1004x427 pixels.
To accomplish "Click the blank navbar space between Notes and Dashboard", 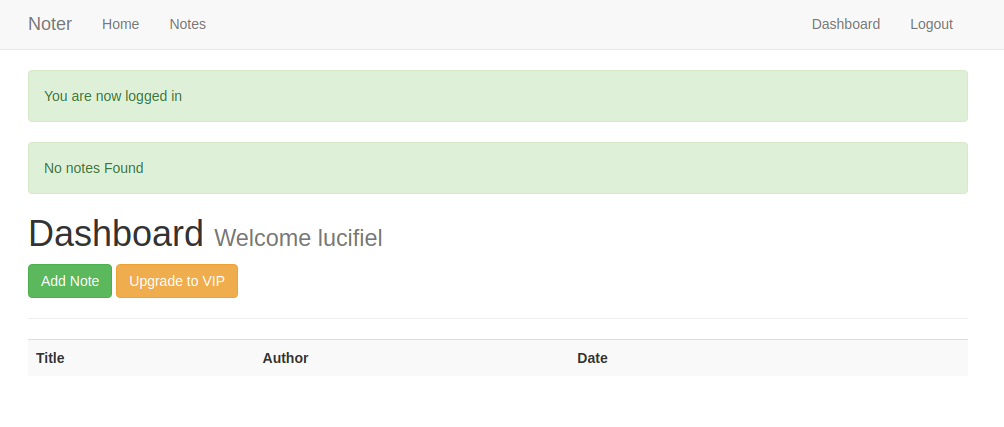I will [509, 24].
